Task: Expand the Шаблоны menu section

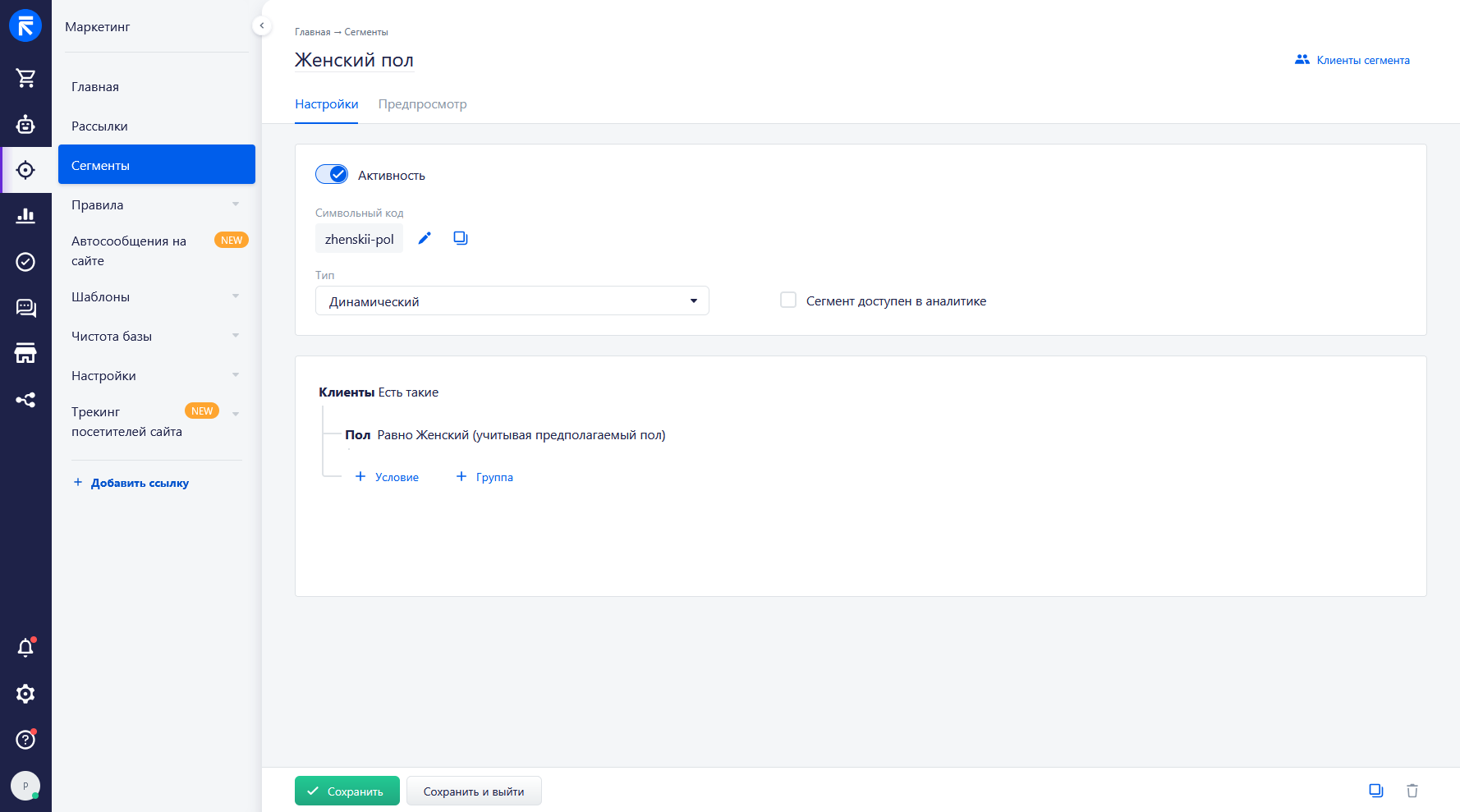Action: (156, 296)
